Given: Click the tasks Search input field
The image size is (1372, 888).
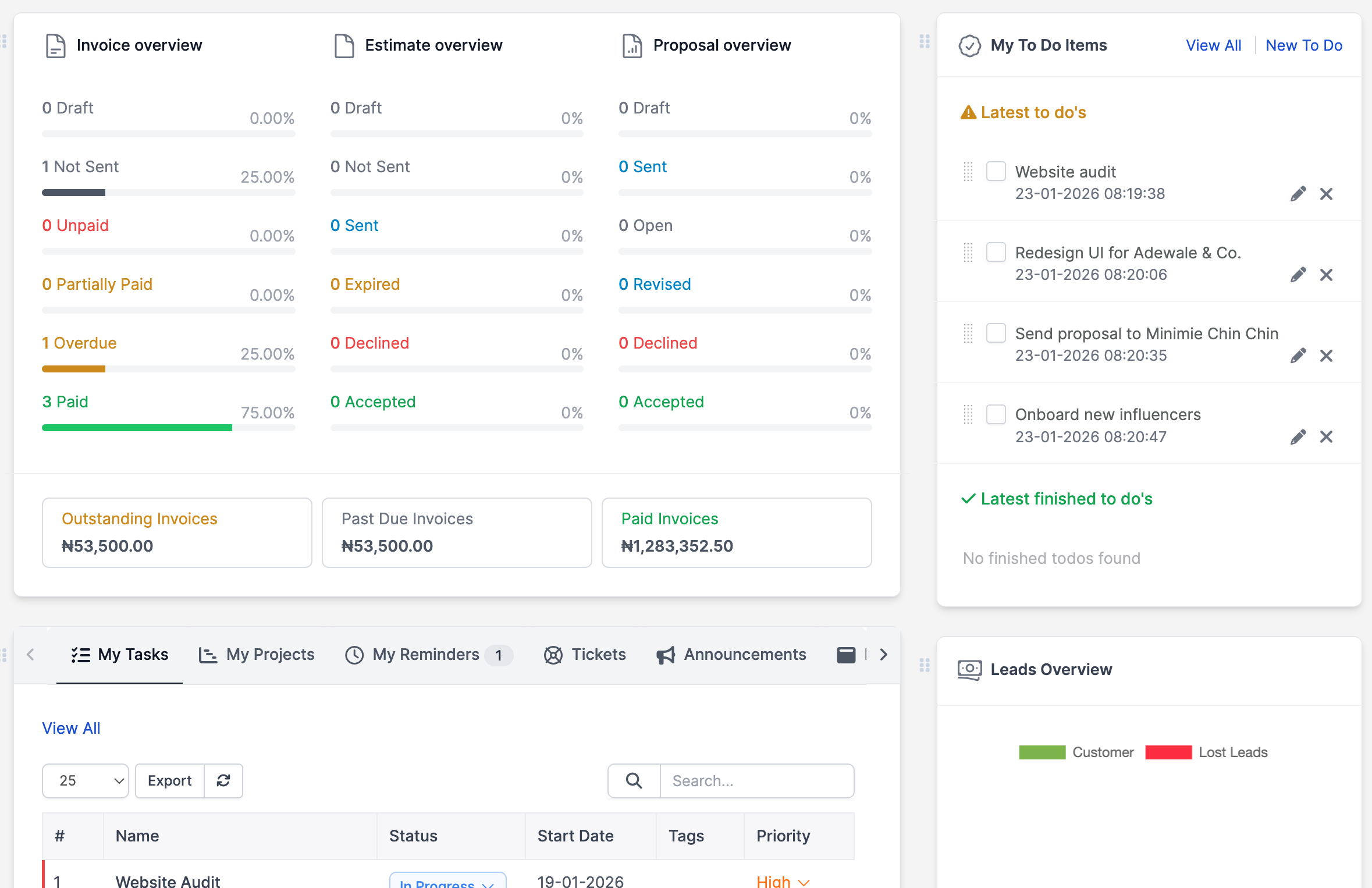Looking at the screenshot, I should [756, 780].
